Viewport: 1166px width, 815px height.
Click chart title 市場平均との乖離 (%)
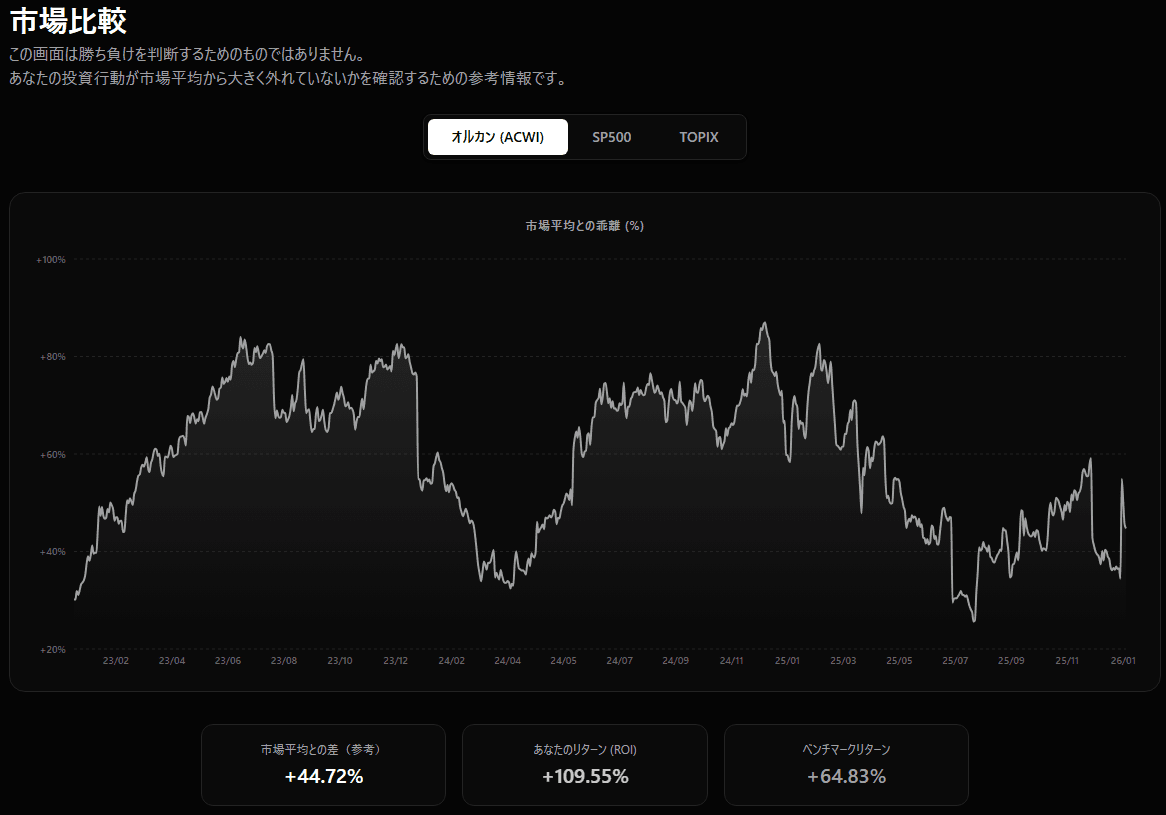tap(584, 226)
